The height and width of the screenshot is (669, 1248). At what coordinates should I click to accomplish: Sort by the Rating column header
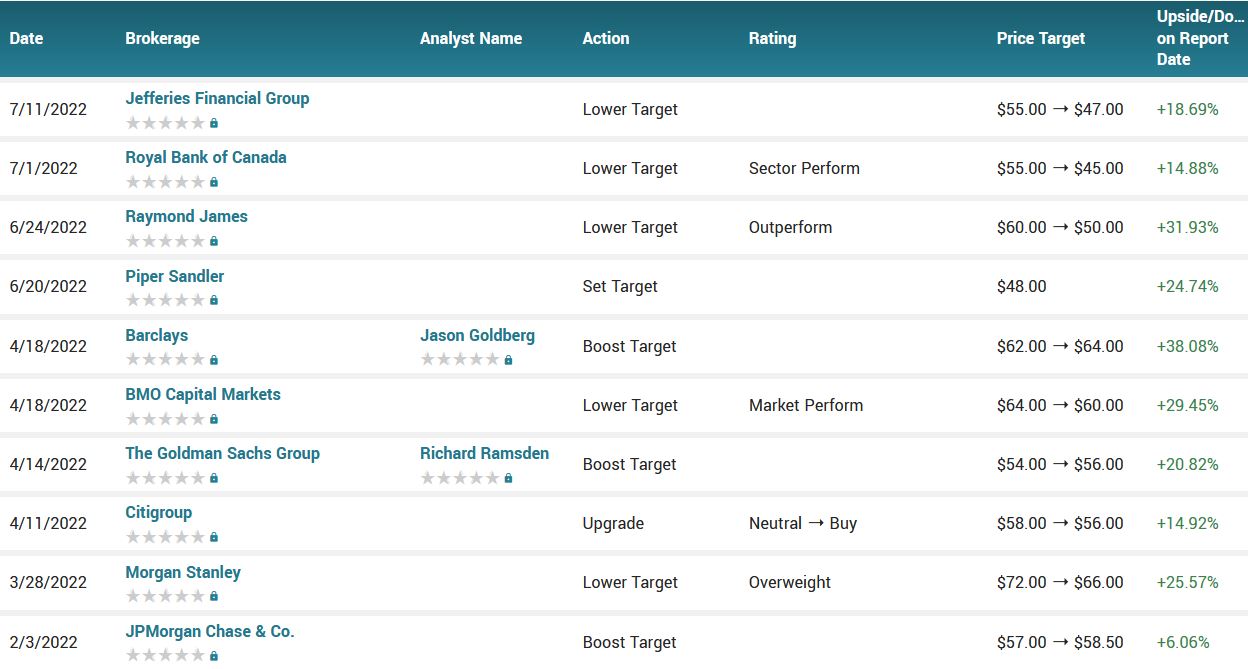pyautogui.click(x=772, y=38)
